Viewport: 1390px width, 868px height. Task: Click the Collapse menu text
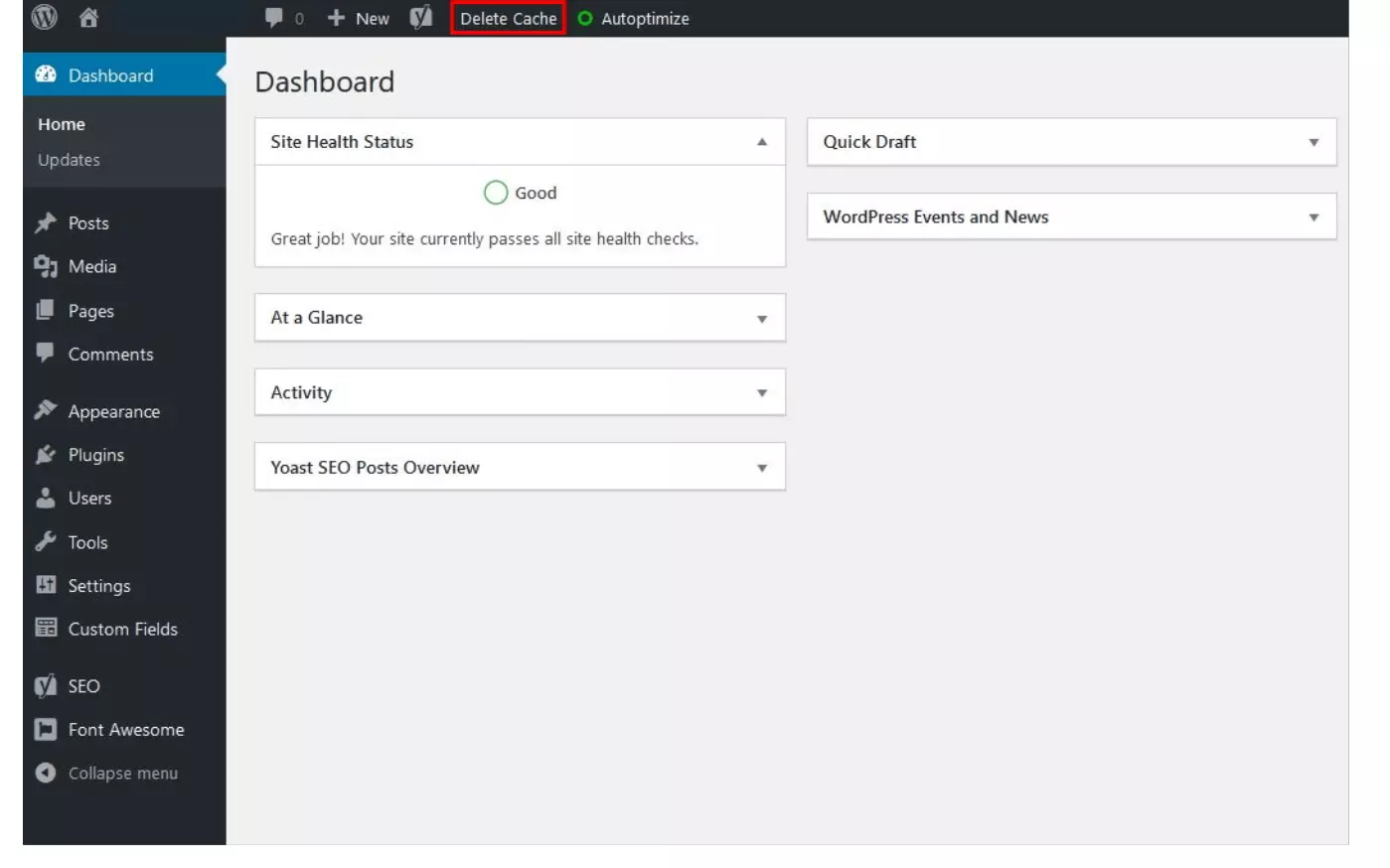point(123,773)
